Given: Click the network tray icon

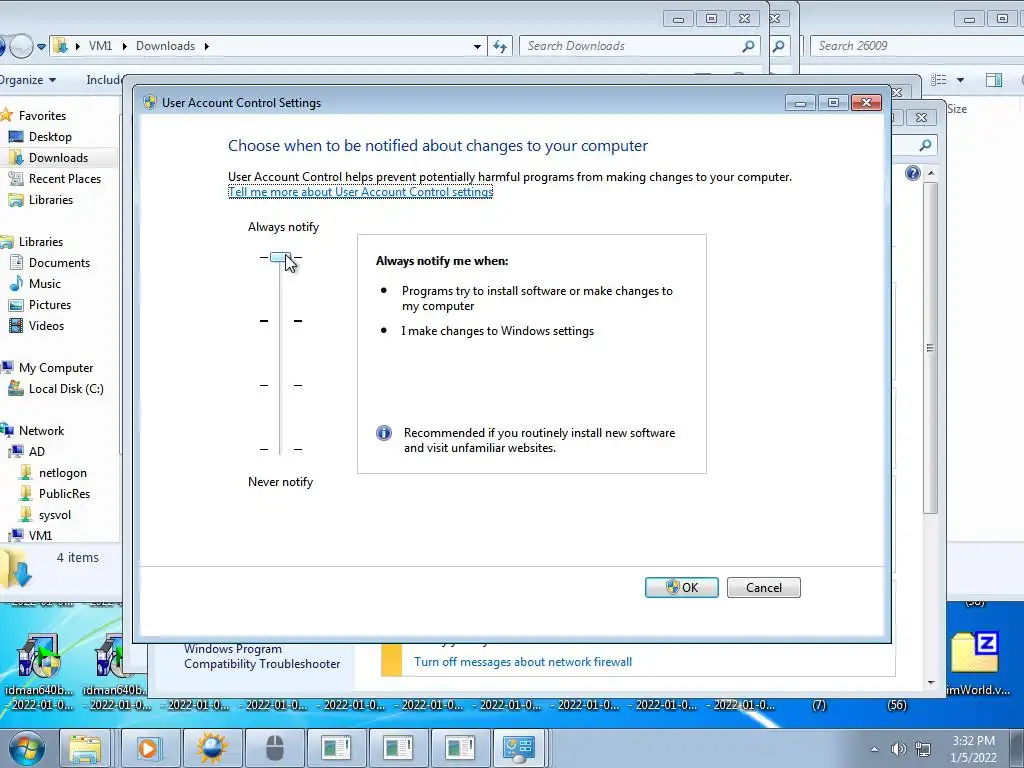Looking at the screenshot, I should [x=923, y=749].
